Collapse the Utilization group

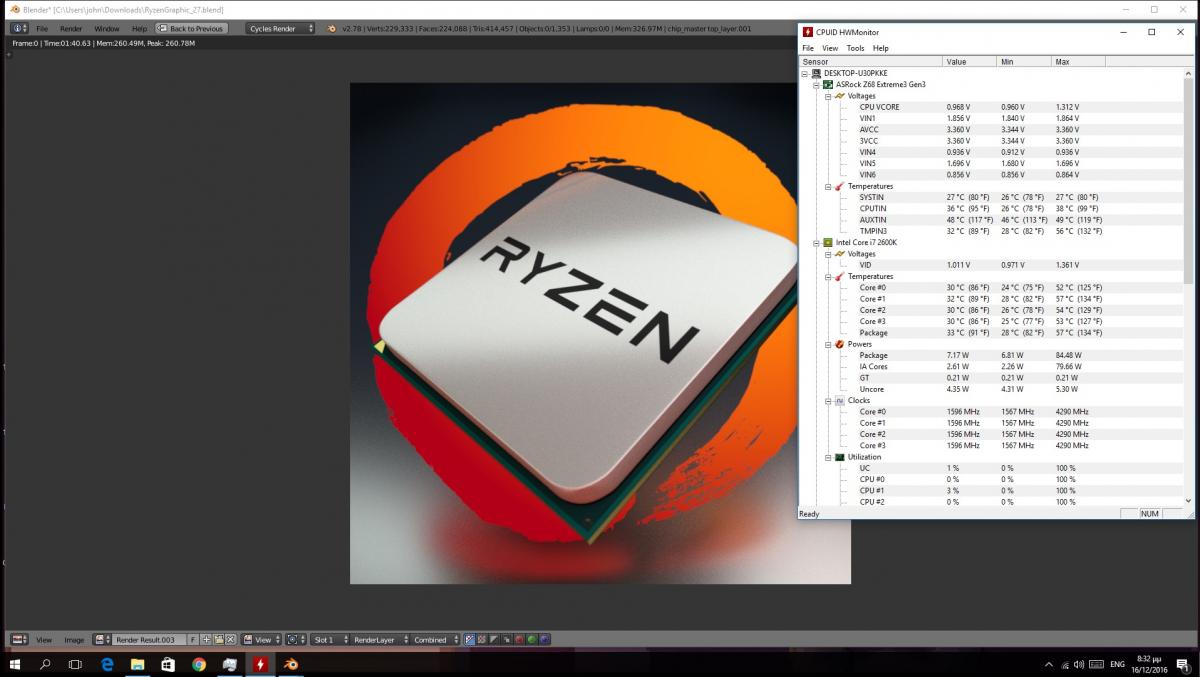coord(827,457)
